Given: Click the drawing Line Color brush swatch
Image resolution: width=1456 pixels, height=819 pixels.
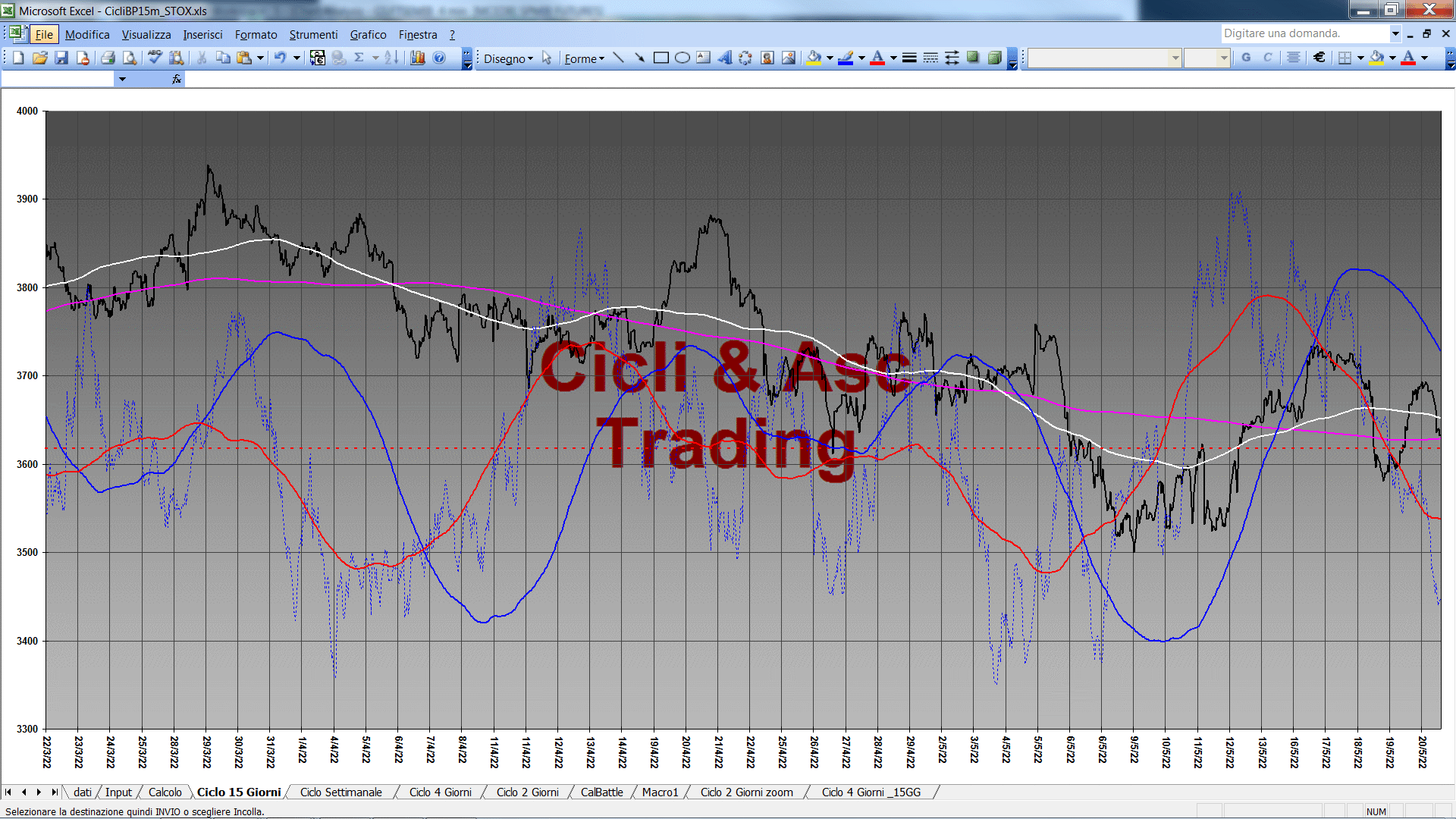Looking at the screenshot, I should pos(846,58).
